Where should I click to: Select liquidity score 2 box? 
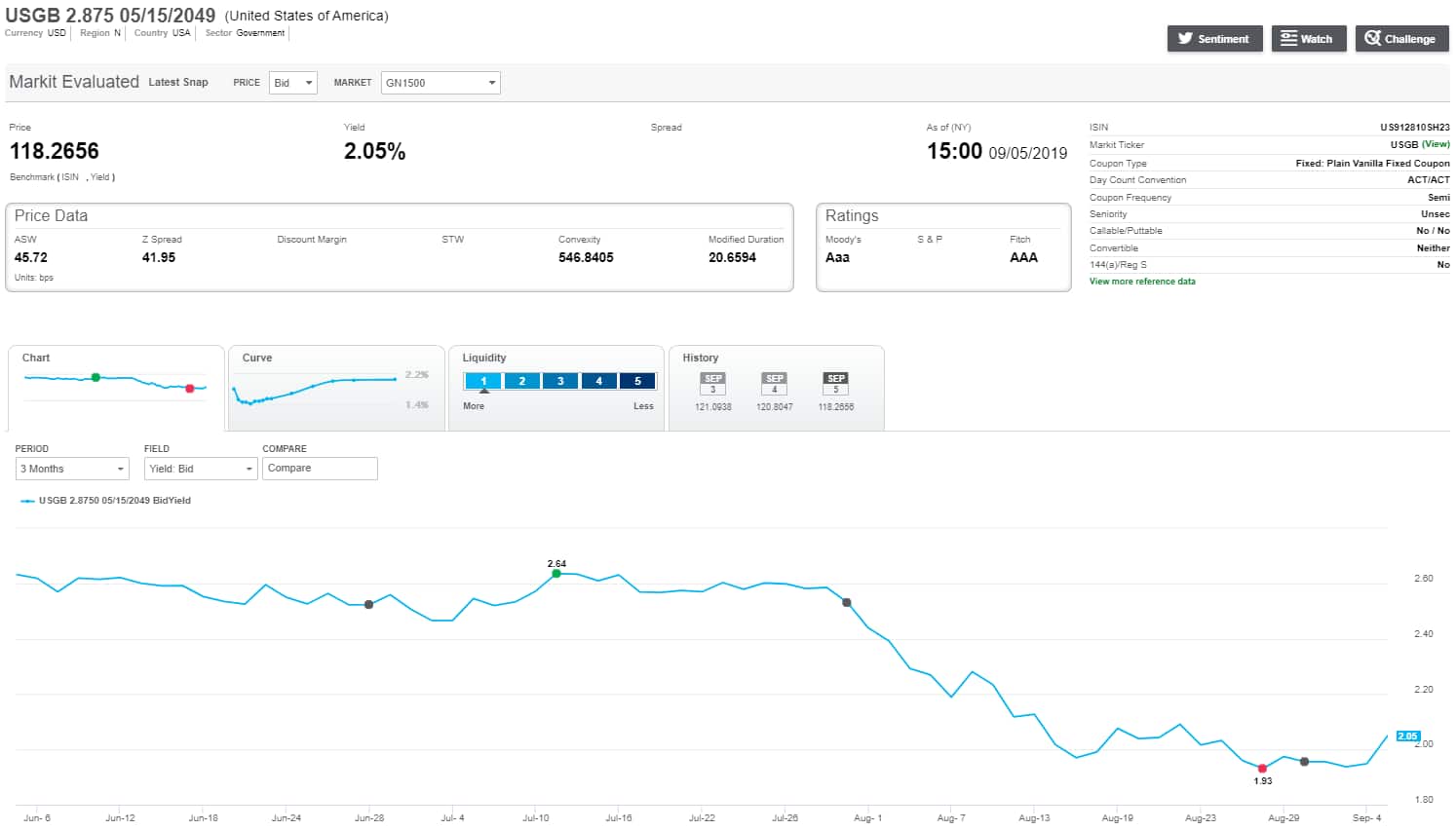pyautogui.click(x=522, y=381)
